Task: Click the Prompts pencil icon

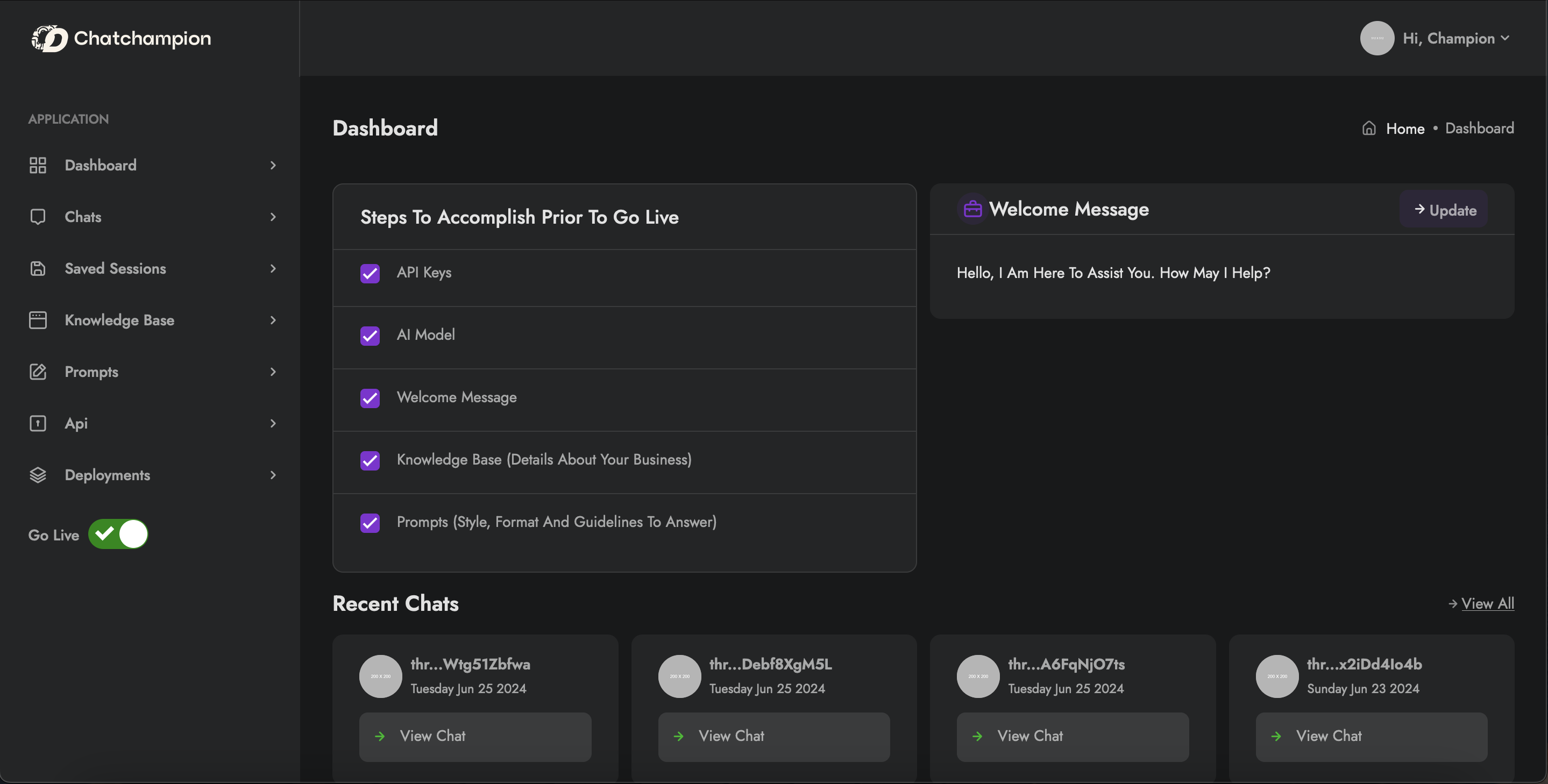Action: pyautogui.click(x=38, y=372)
